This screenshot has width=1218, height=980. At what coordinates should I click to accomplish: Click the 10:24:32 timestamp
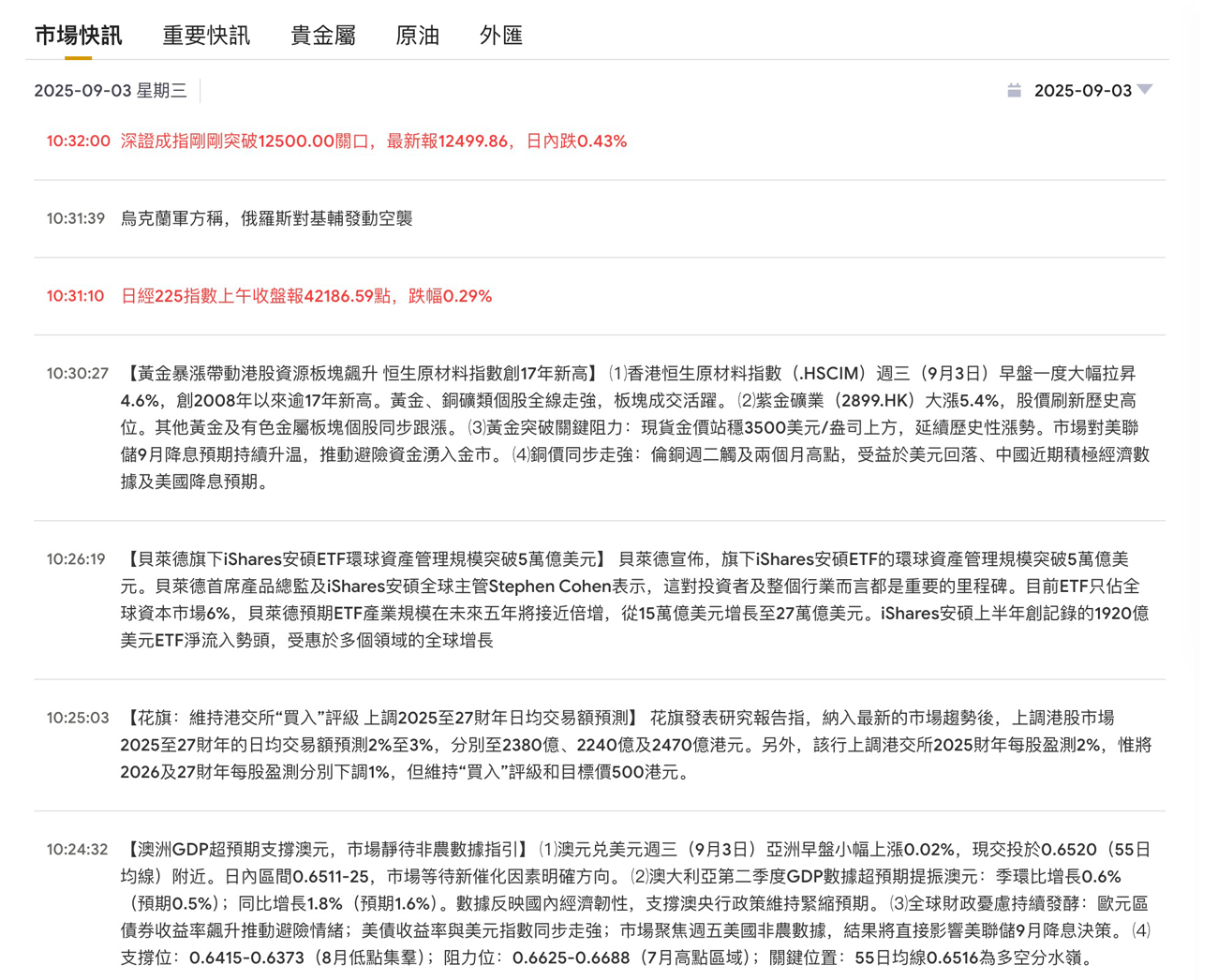78,850
